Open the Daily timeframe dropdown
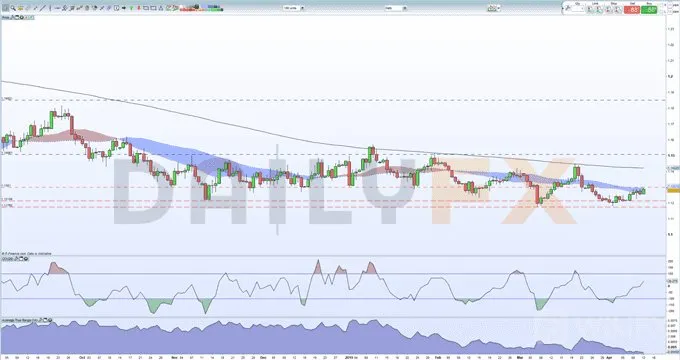Image resolution: width=680 pixels, height=360 pixels. tap(396, 8)
